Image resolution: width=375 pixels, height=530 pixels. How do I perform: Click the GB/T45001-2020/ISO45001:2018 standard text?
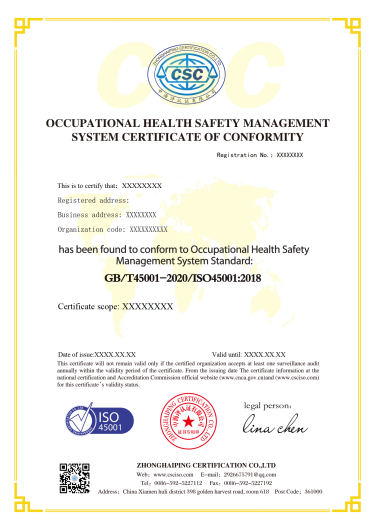point(183,278)
